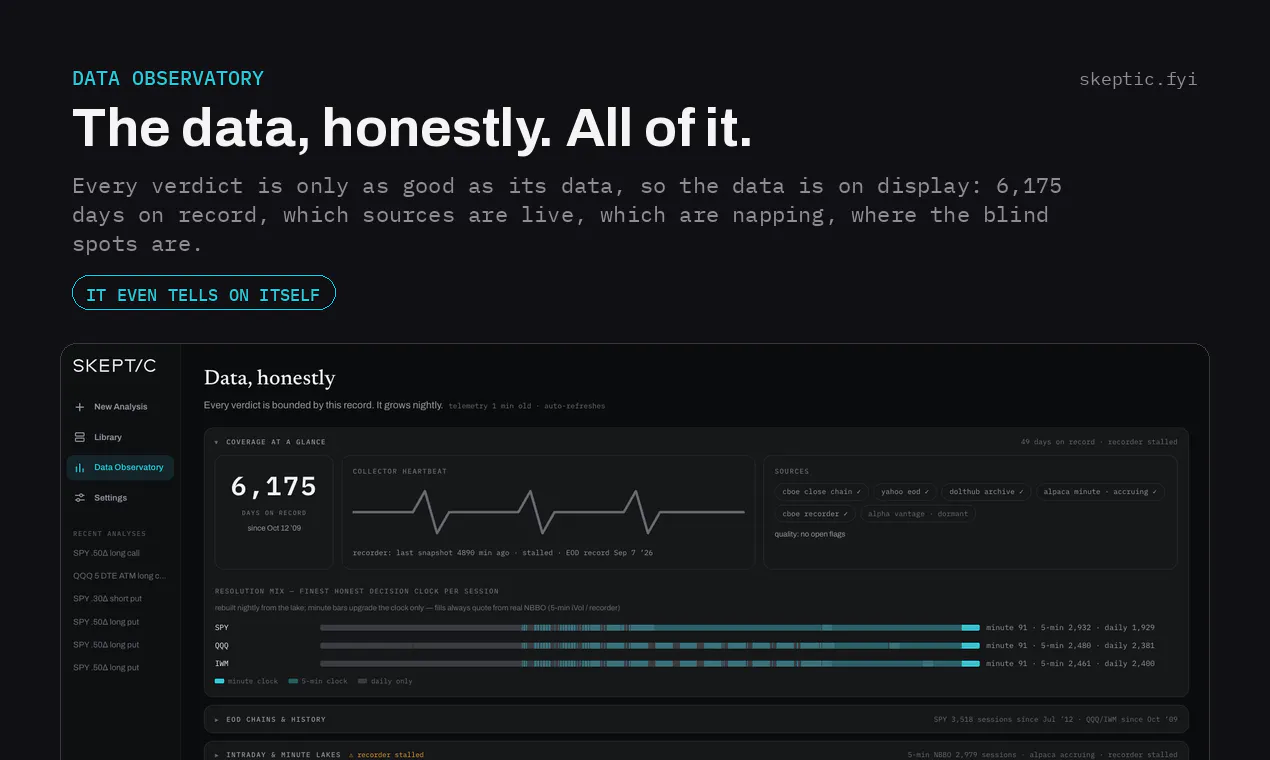Click the SOURCES panel heading

pos(792,471)
